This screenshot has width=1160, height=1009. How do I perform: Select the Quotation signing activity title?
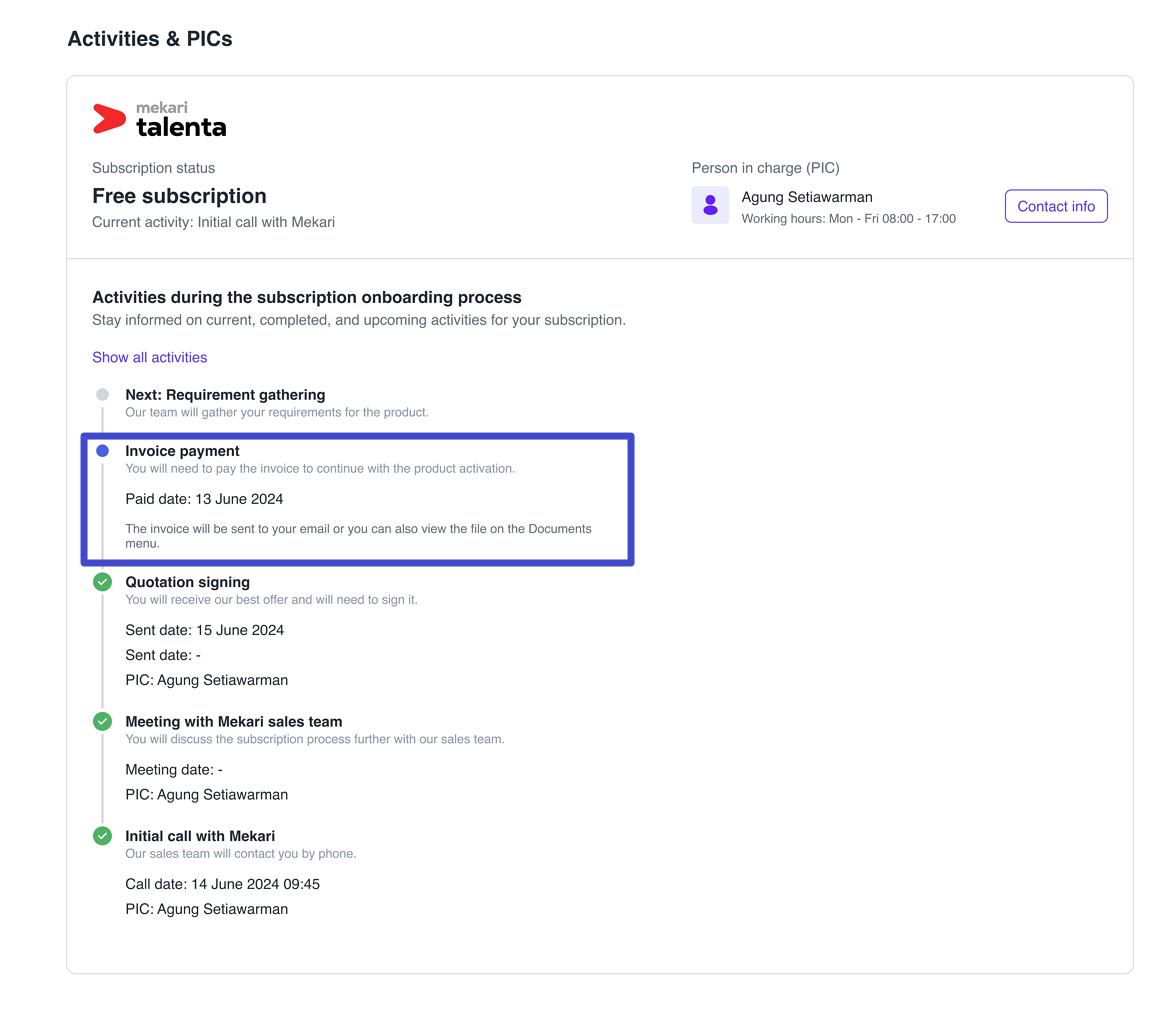coord(187,582)
